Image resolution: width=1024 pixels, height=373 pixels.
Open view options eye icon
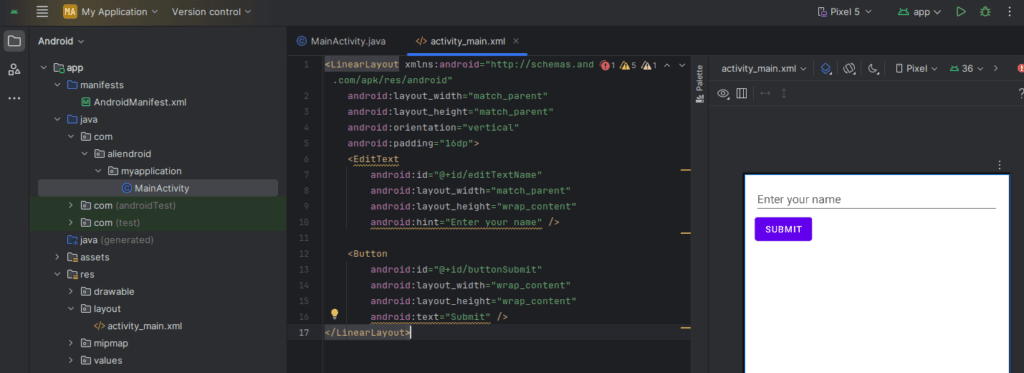(x=723, y=93)
